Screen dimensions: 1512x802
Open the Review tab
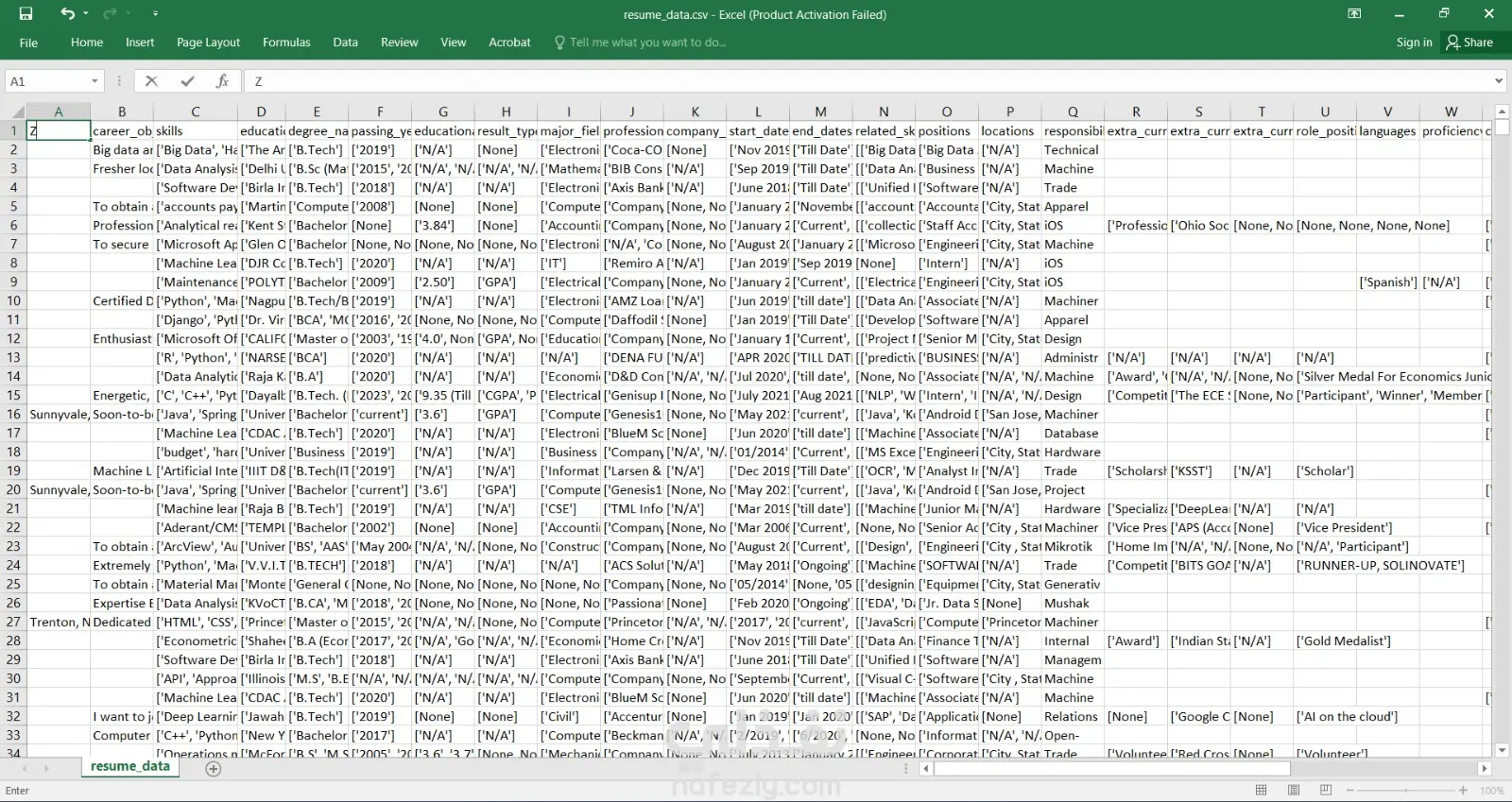pos(399,43)
